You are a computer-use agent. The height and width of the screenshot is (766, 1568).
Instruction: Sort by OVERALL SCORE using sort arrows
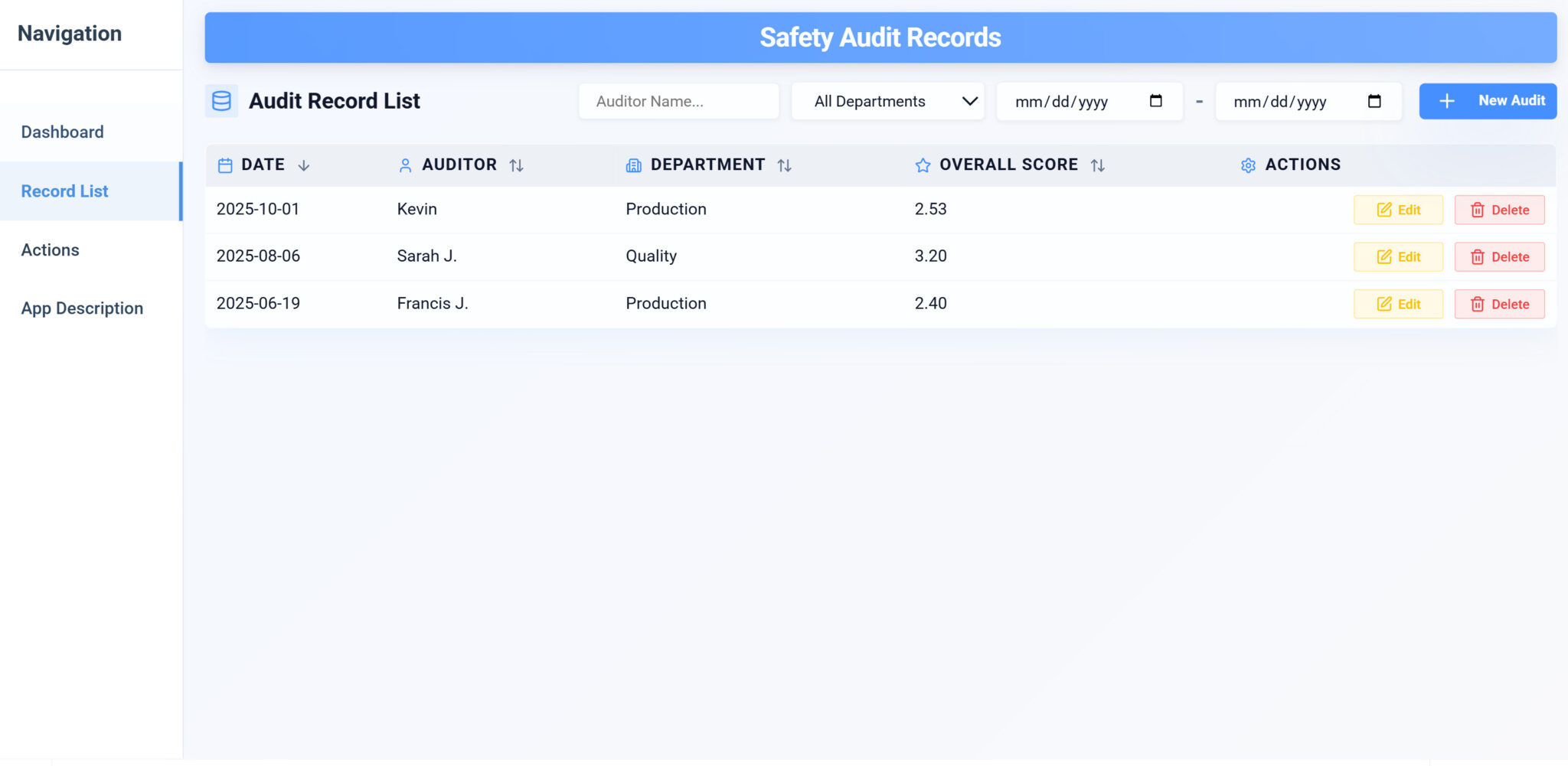coord(1098,165)
